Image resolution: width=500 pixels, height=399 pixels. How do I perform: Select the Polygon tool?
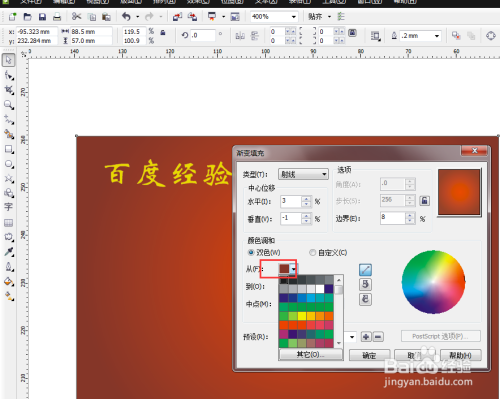9,179
